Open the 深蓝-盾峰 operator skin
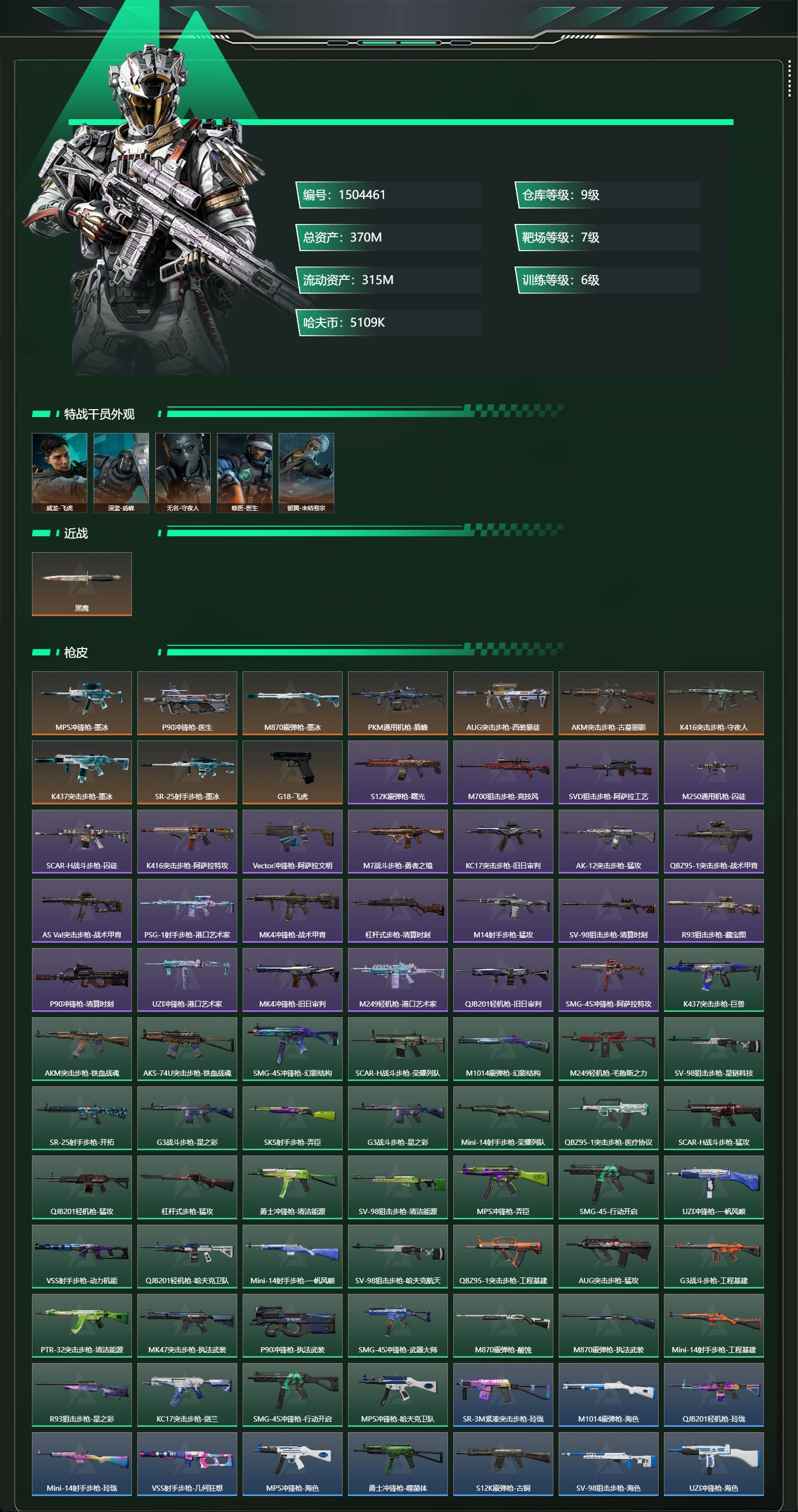This screenshot has height=1512, width=798. click(121, 473)
